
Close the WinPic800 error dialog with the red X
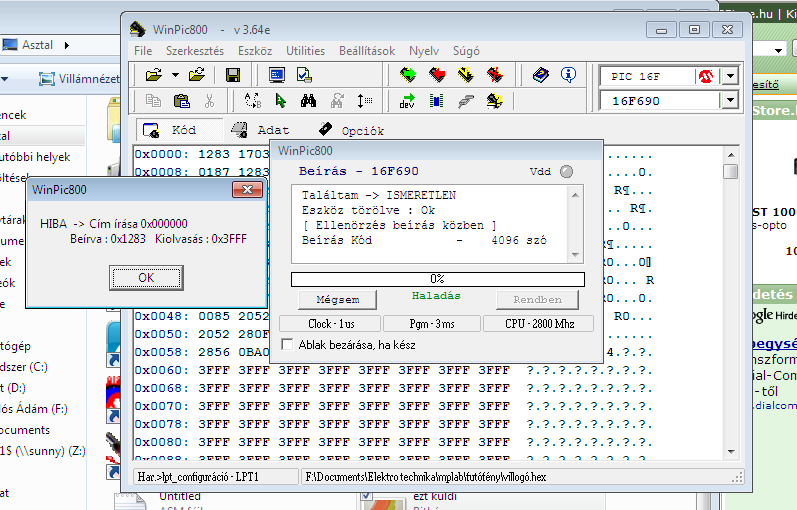click(x=248, y=190)
